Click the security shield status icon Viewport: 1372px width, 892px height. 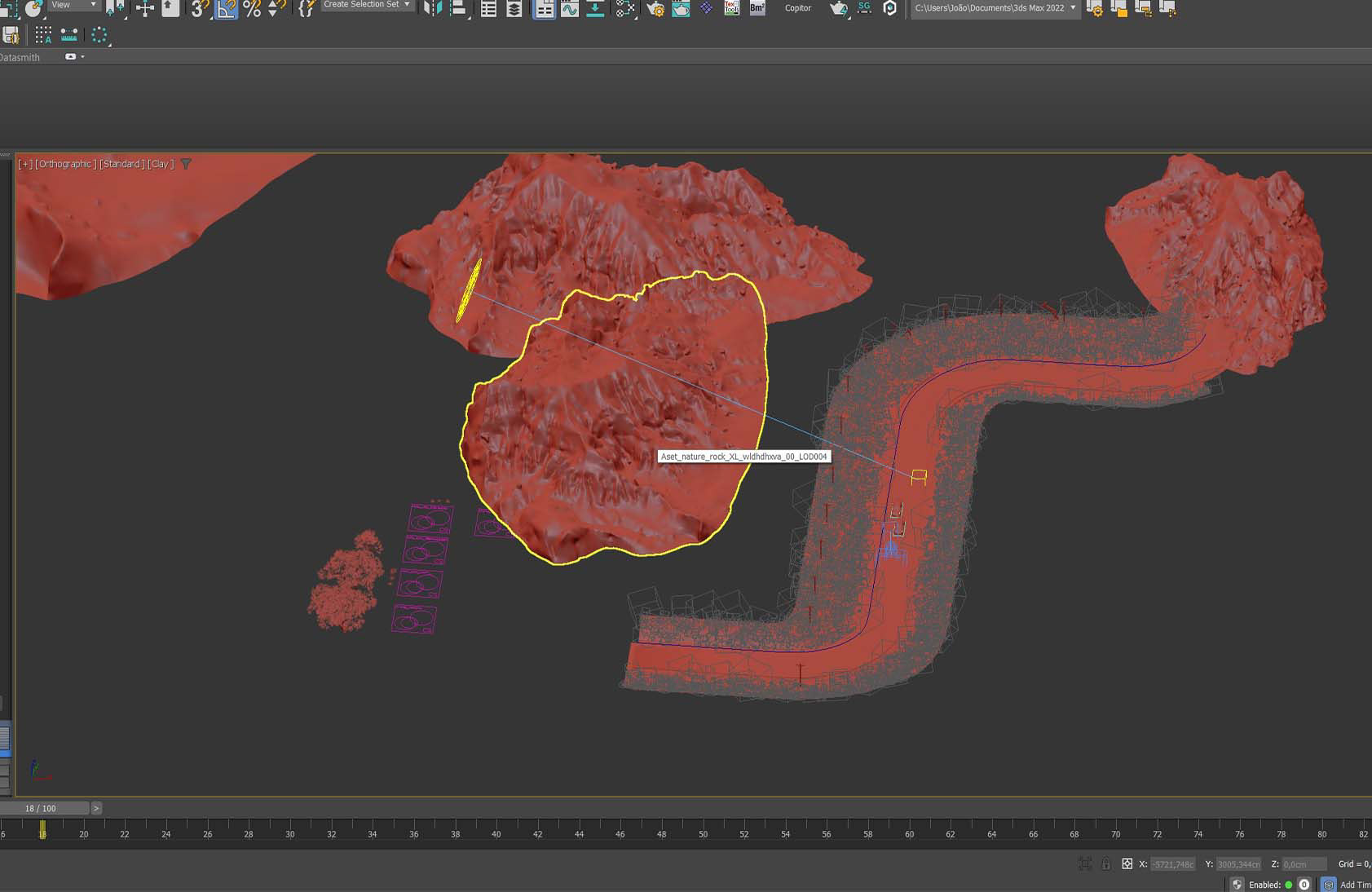point(1237,885)
